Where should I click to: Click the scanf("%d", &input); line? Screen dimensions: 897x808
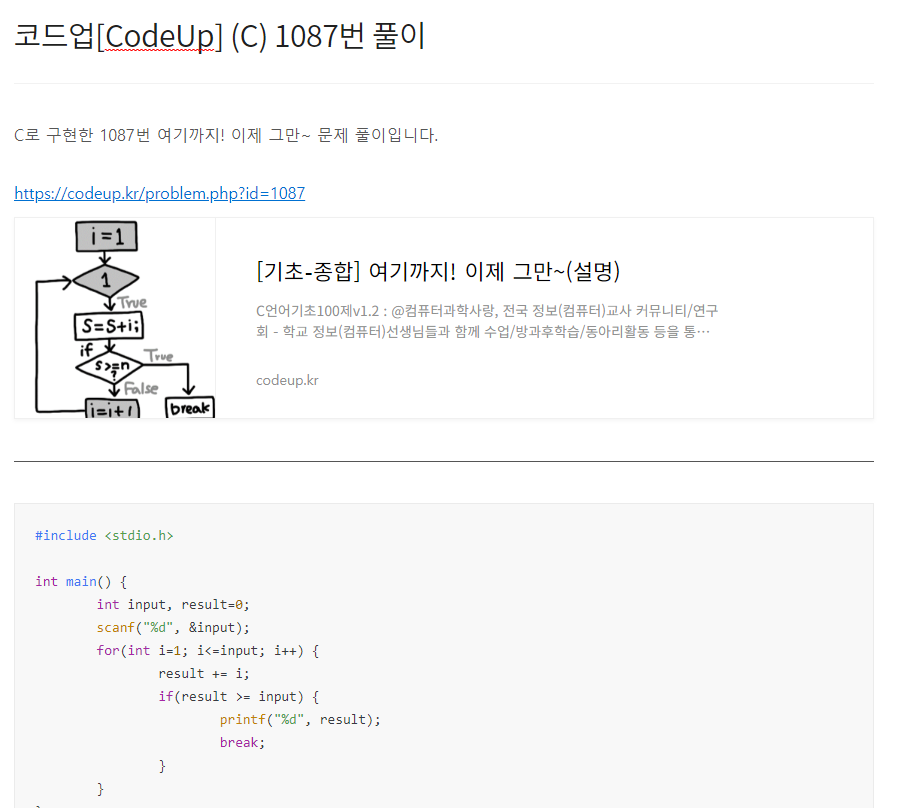coord(173,628)
